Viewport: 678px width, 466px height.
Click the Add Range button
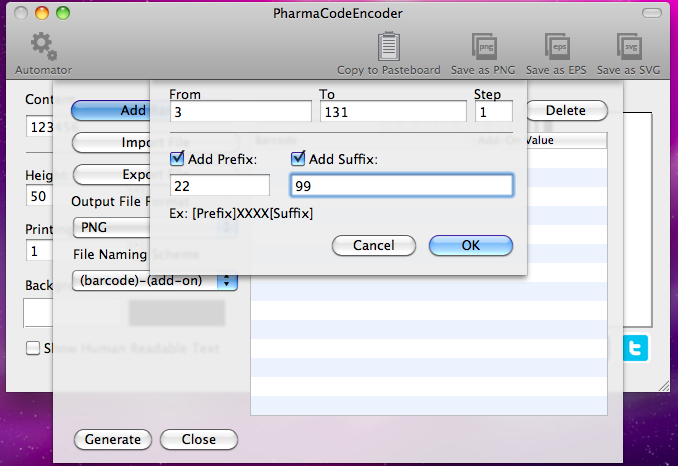pos(111,111)
